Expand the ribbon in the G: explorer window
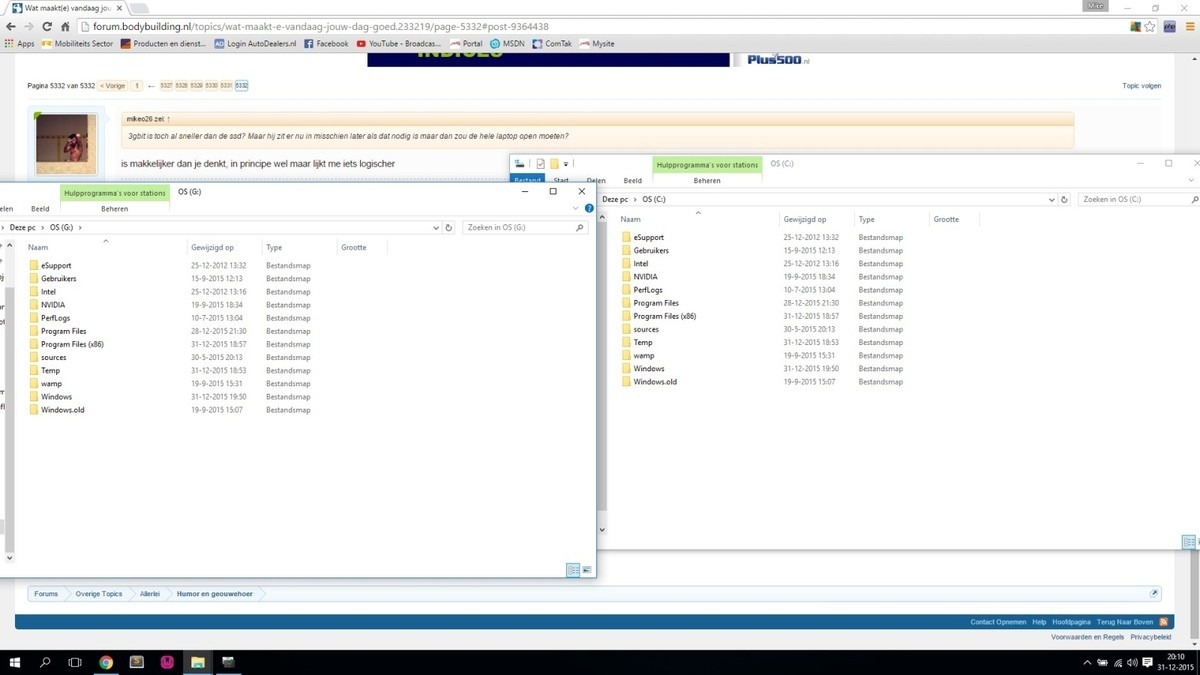This screenshot has width=1200, height=675. [x=575, y=208]
